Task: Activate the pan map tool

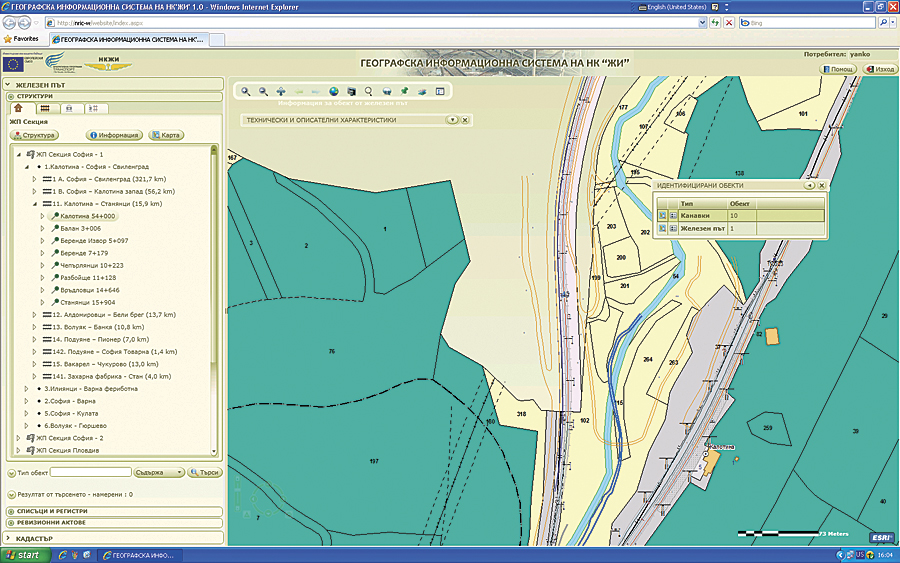Action: pos(281,91)
